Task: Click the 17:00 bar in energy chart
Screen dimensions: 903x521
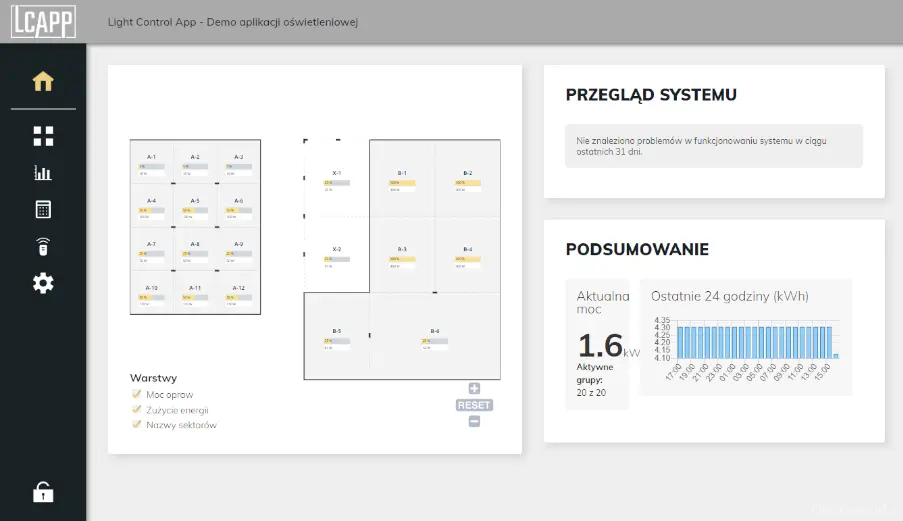Action: click(x=680, y=342)
